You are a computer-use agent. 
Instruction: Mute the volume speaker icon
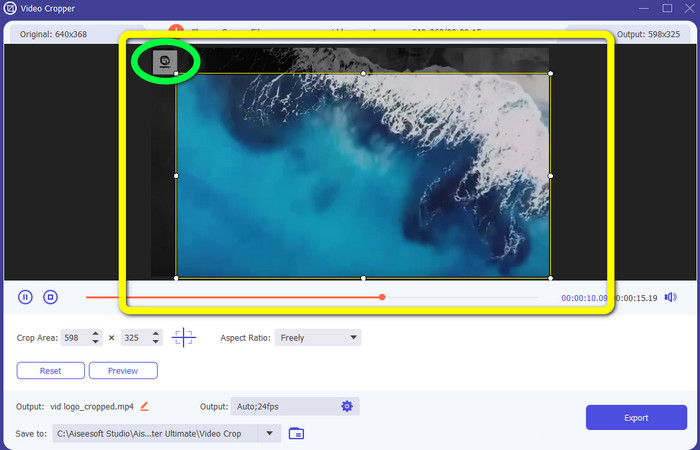[670, 297]
